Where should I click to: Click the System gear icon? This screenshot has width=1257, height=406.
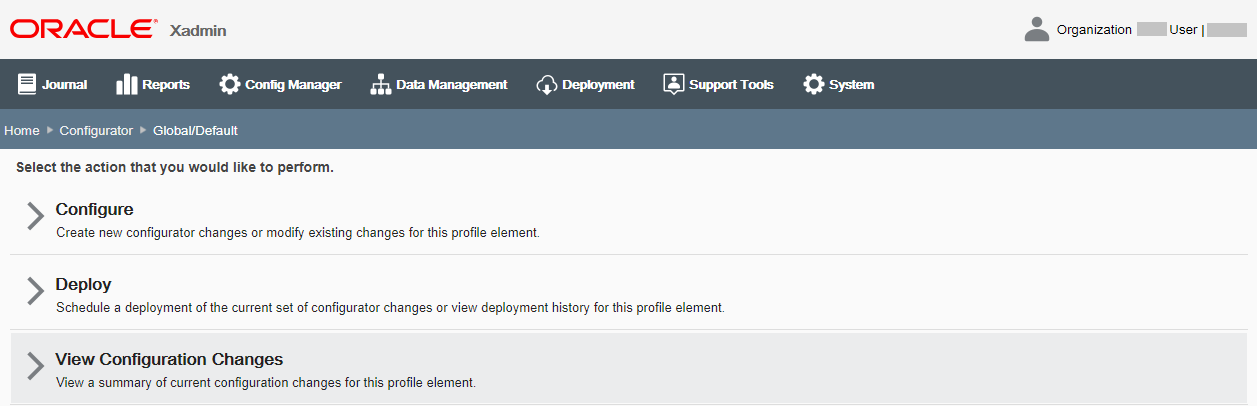pos(814,84)
